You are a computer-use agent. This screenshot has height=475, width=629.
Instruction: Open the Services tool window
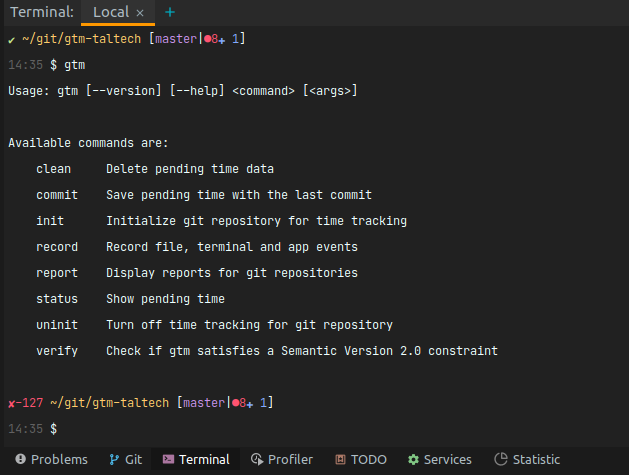click(x=440, y=459)
